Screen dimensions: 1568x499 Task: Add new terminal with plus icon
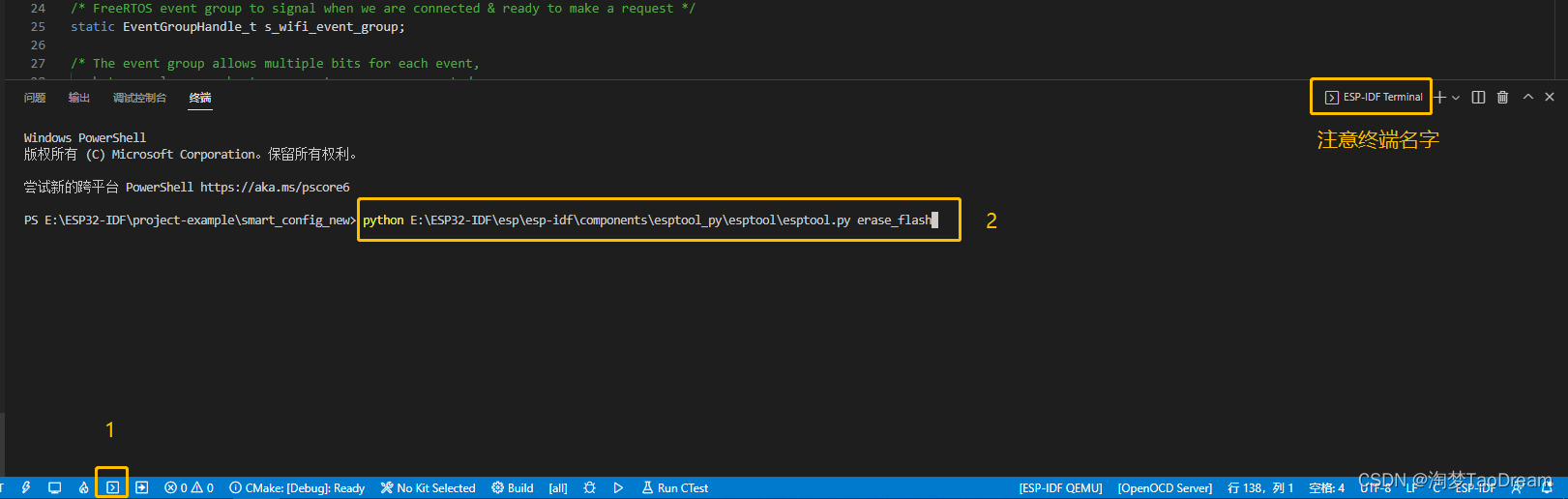point(1440,97)
